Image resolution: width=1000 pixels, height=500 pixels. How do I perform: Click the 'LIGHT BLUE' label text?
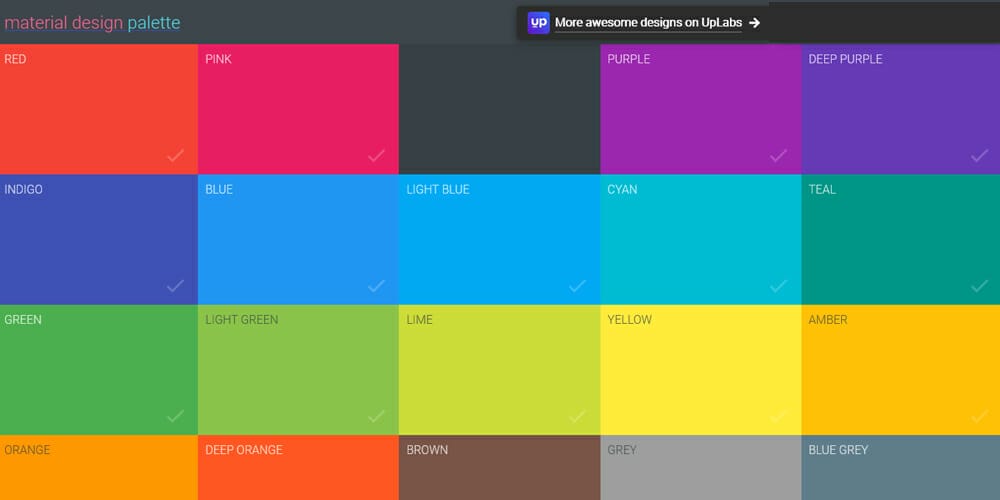point(438,189)
